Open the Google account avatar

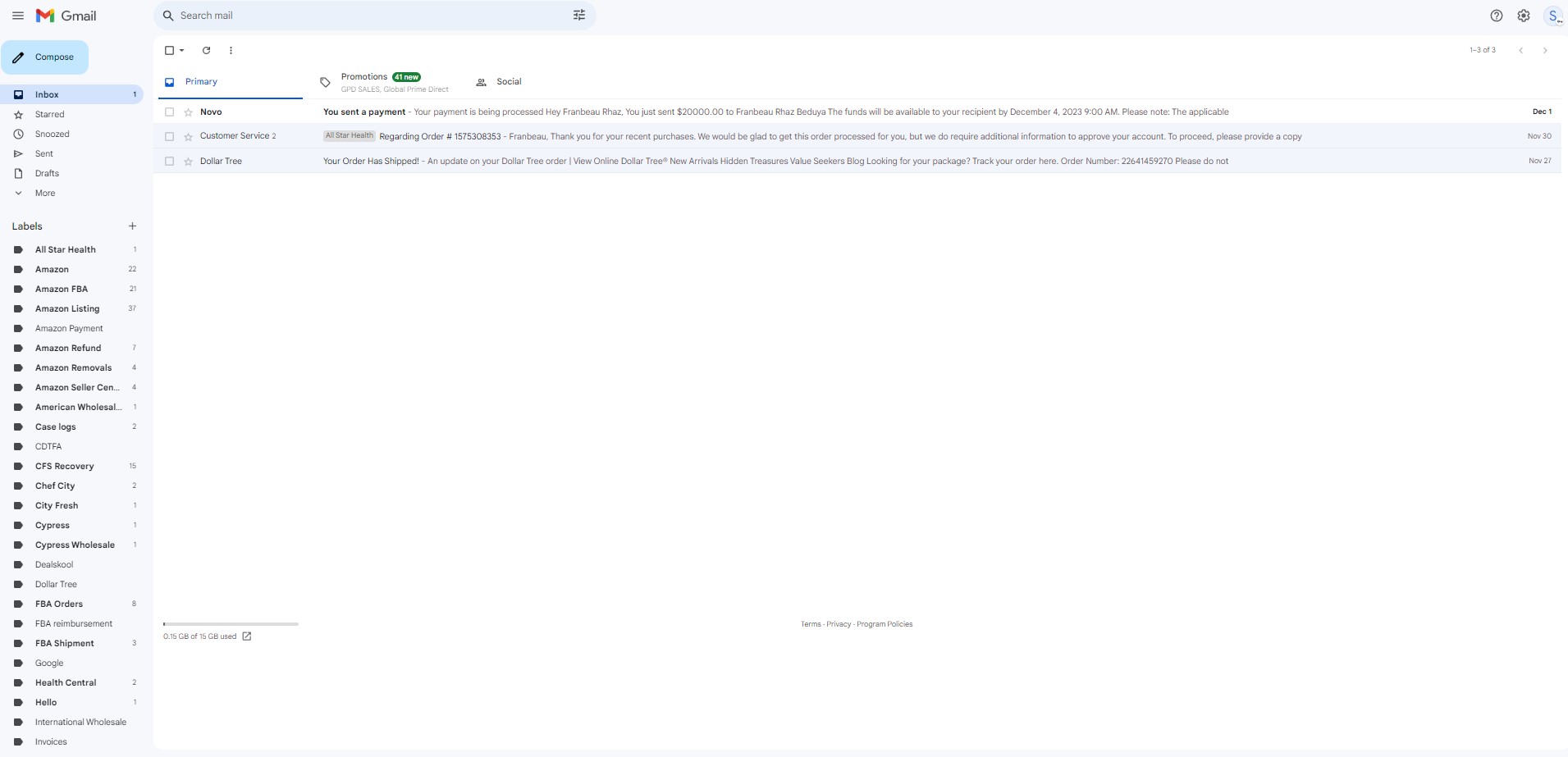coord(1553,16)
